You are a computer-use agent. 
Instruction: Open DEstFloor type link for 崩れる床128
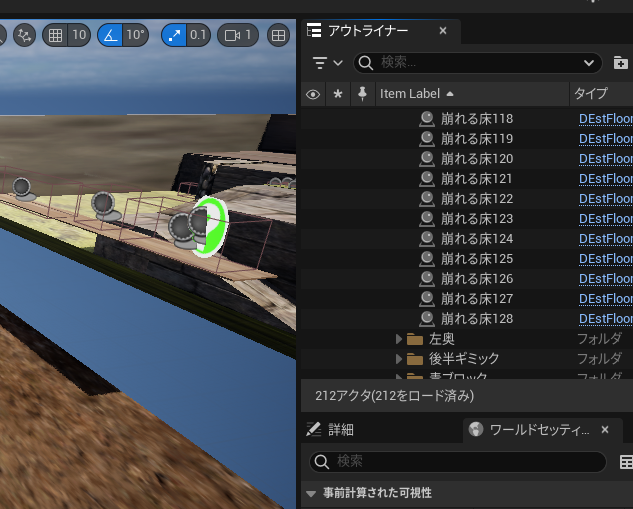point(606,319)
